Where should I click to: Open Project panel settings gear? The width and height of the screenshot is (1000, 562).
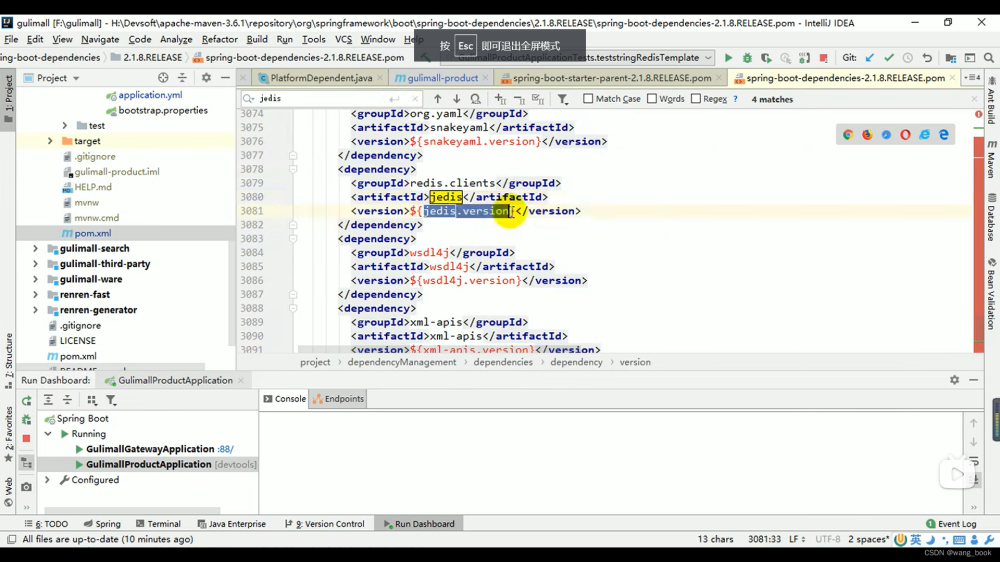point(206,78)
